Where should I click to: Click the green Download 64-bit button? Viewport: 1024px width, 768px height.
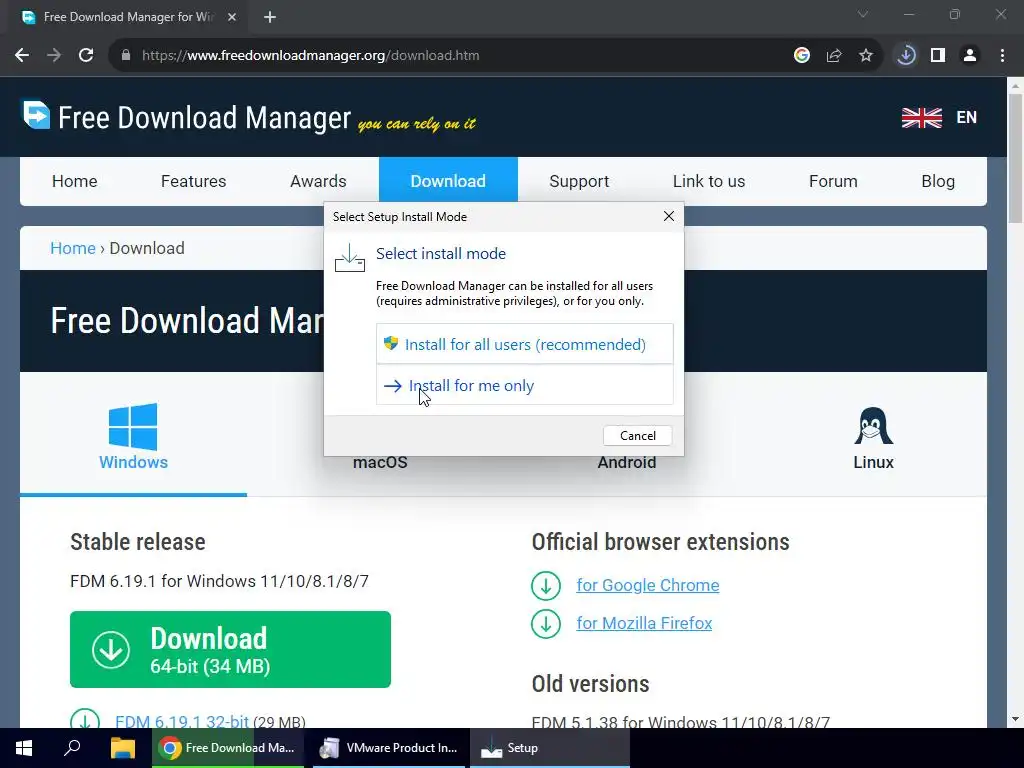coord(230,649)
